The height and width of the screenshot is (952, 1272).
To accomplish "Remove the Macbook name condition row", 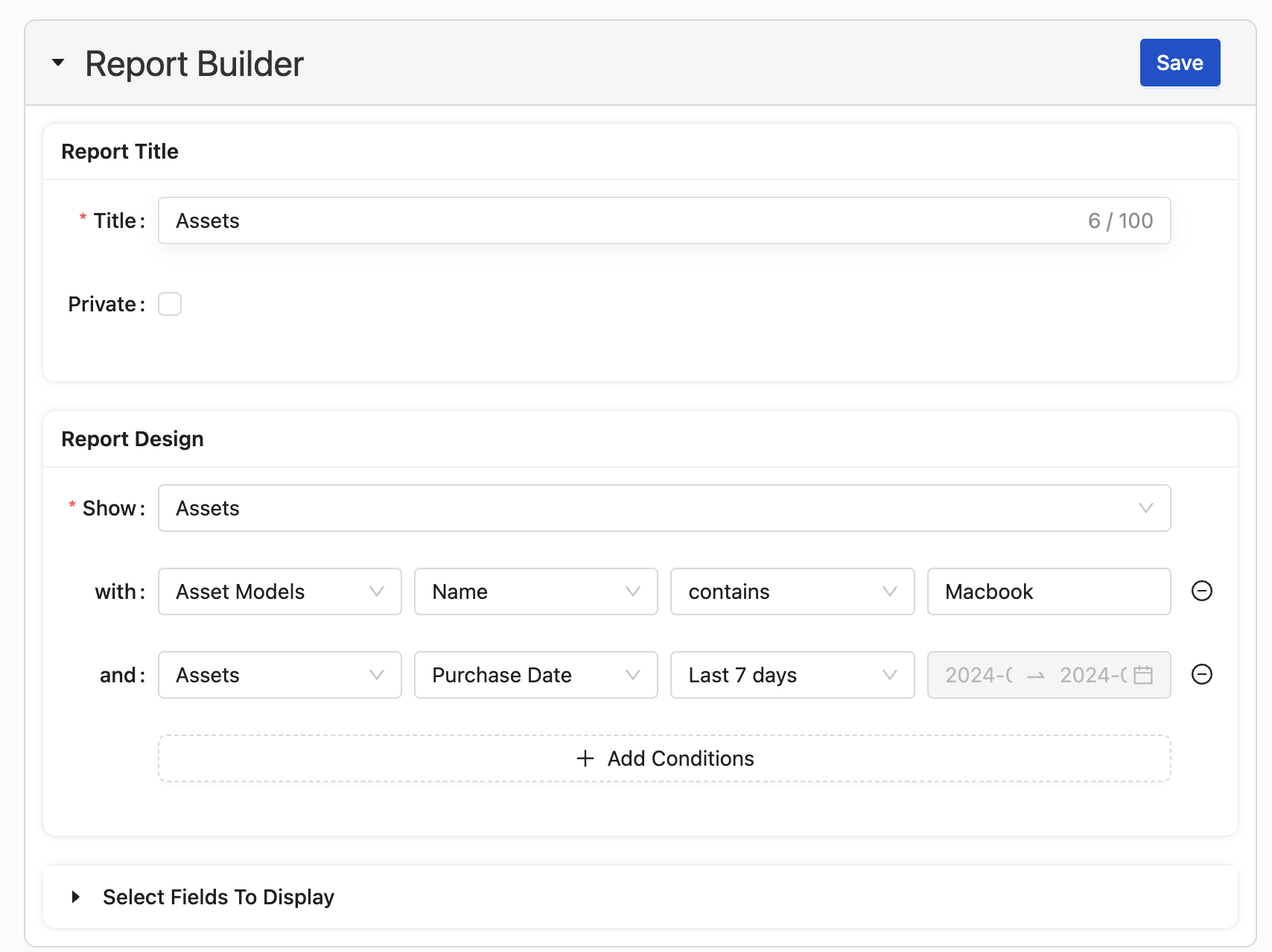I will (x=1201, y=591).
